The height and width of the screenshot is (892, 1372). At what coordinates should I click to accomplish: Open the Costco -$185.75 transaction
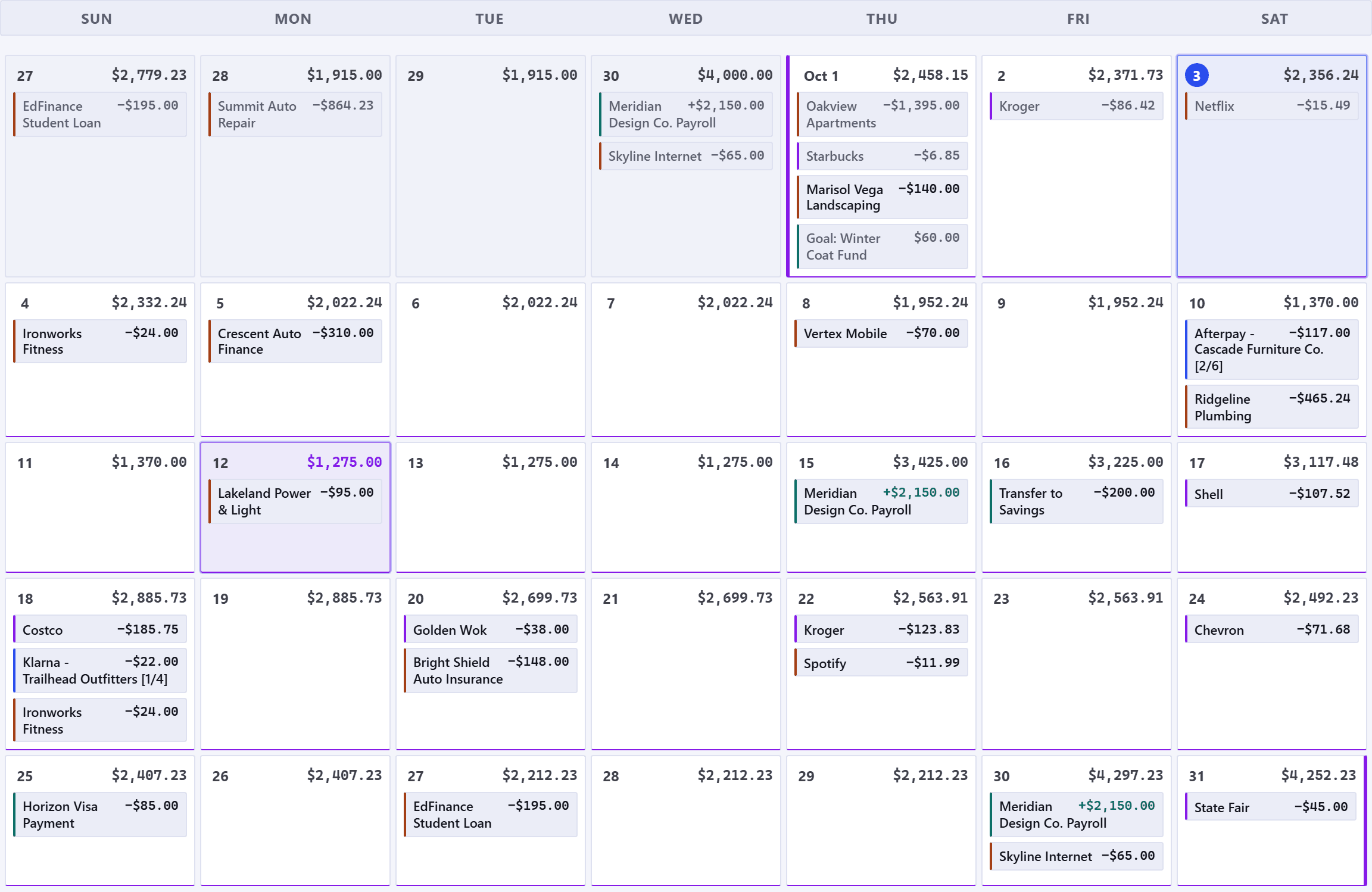coord(99,629)
